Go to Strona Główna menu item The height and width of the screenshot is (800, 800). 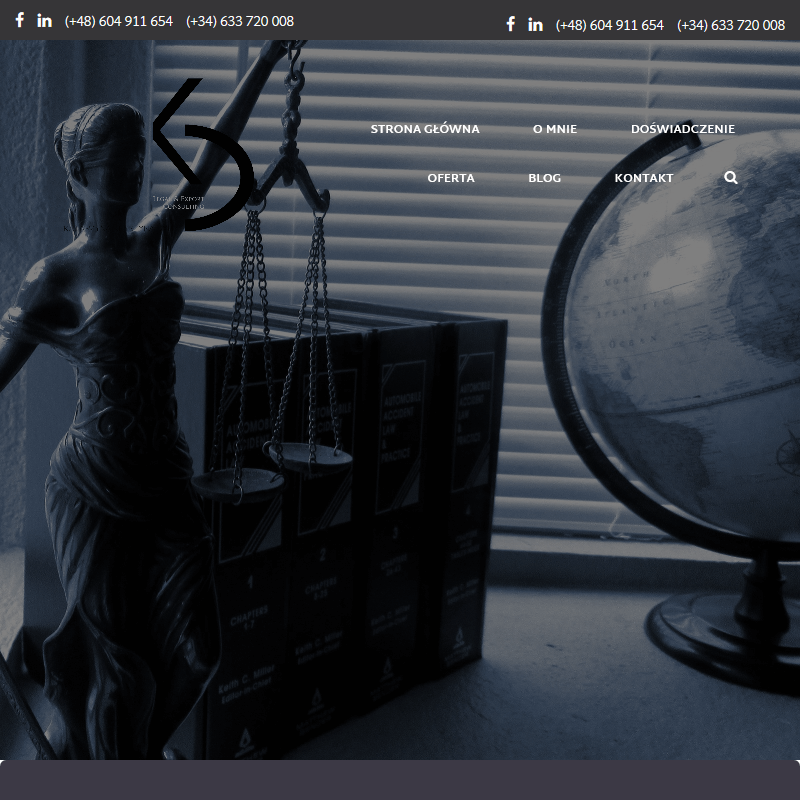click(x=425, y=129)
